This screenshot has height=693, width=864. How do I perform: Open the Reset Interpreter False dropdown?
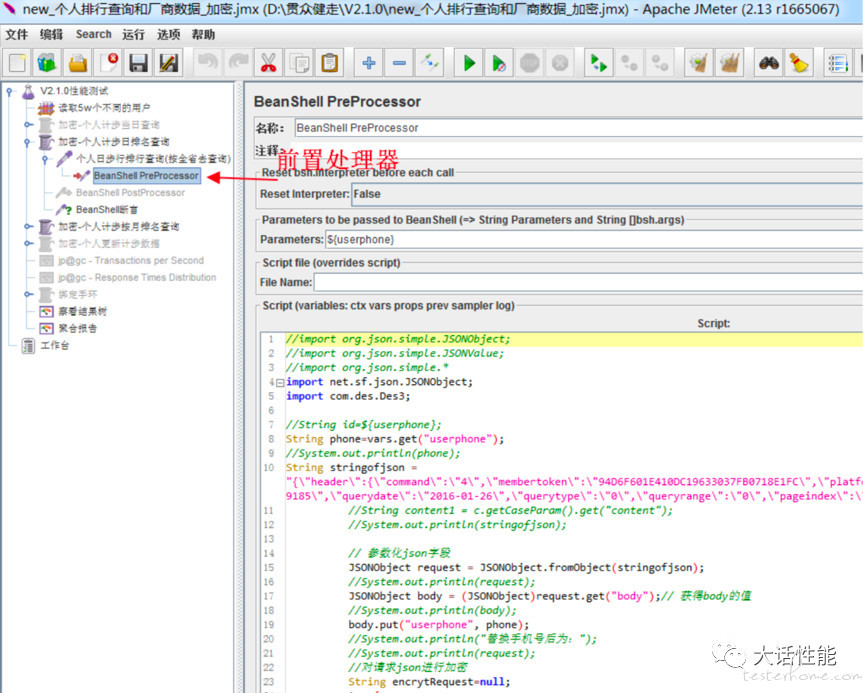coord(607,194)
